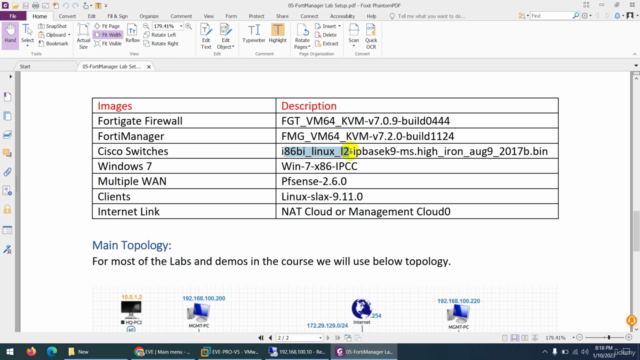Open the Edit Object tool
The image size is (640, 360).
click(x=226, y=36)
